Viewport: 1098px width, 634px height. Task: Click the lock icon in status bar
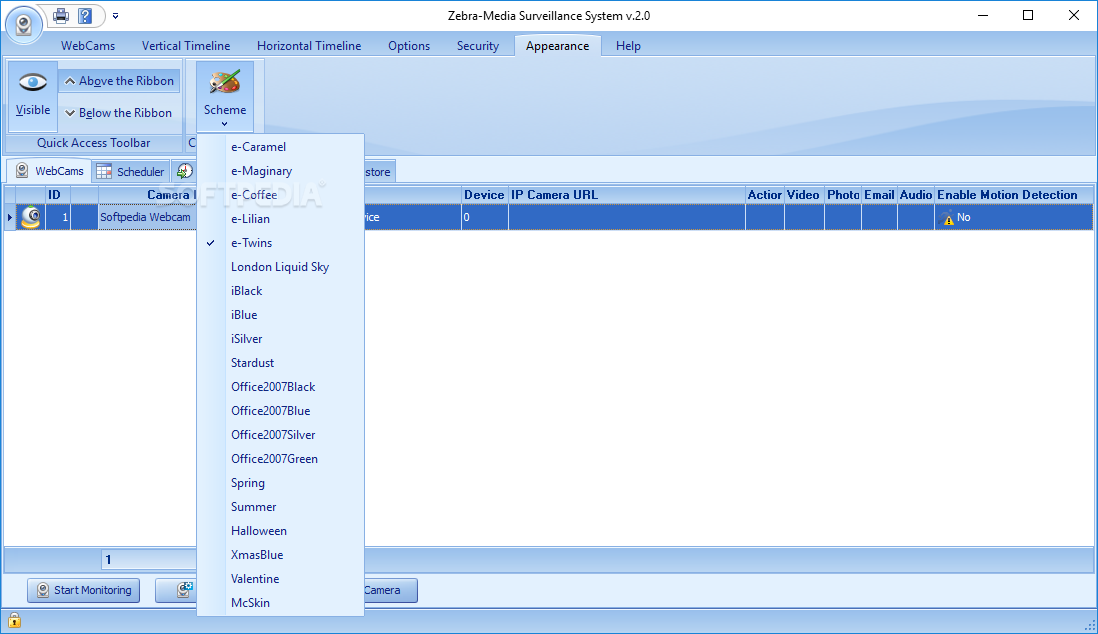click(x=14, y=620)
